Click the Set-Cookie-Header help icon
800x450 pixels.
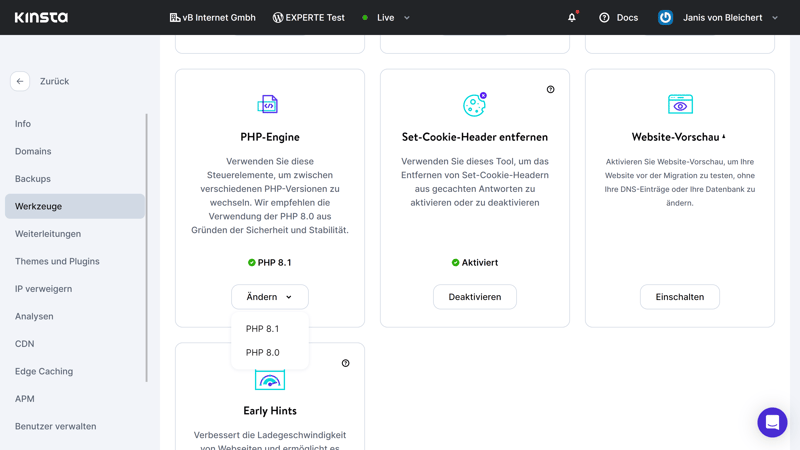coord(550,90)
